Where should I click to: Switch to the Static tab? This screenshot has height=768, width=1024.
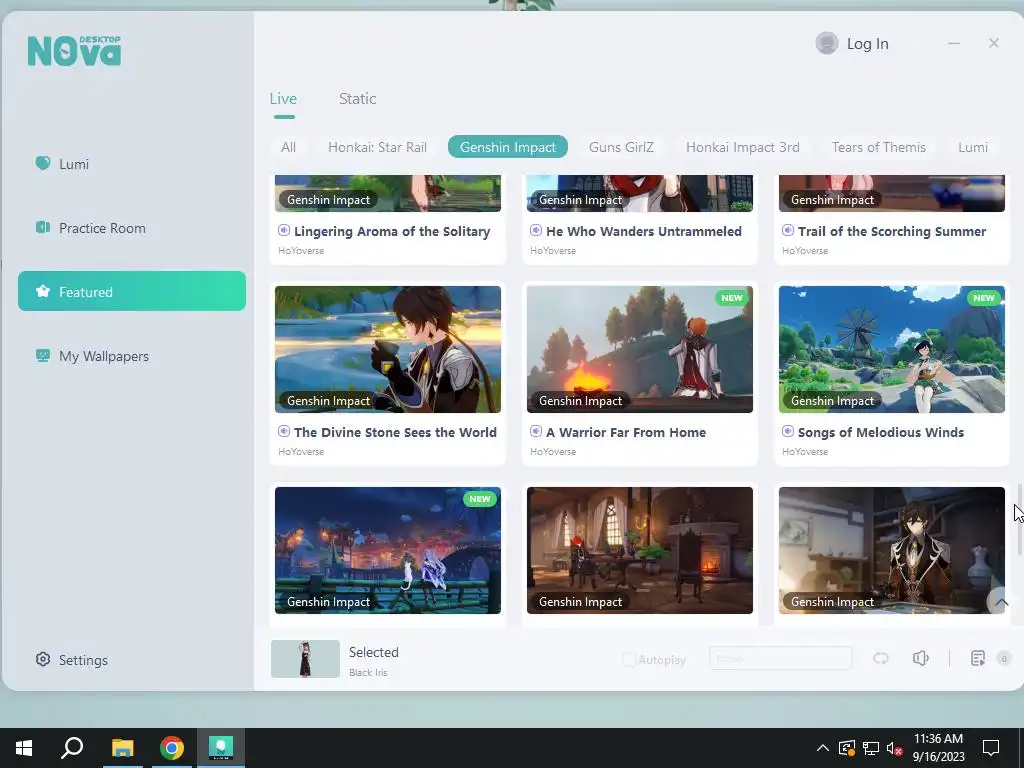(x=357, y=99)
